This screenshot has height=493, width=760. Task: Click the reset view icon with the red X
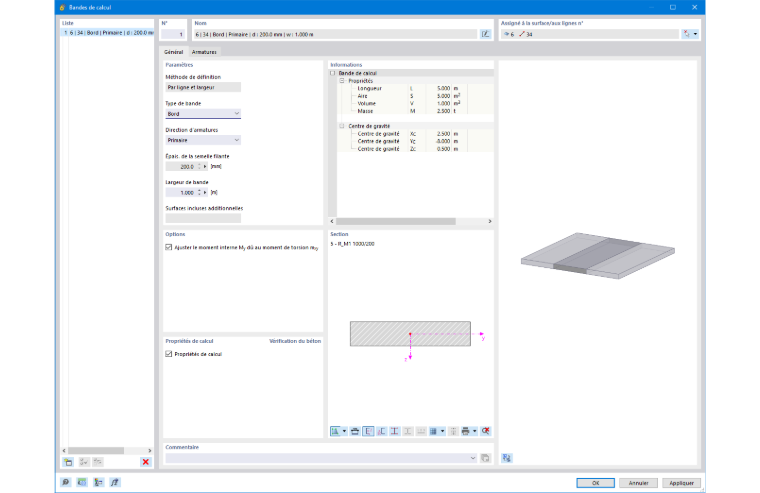[485, 431]
